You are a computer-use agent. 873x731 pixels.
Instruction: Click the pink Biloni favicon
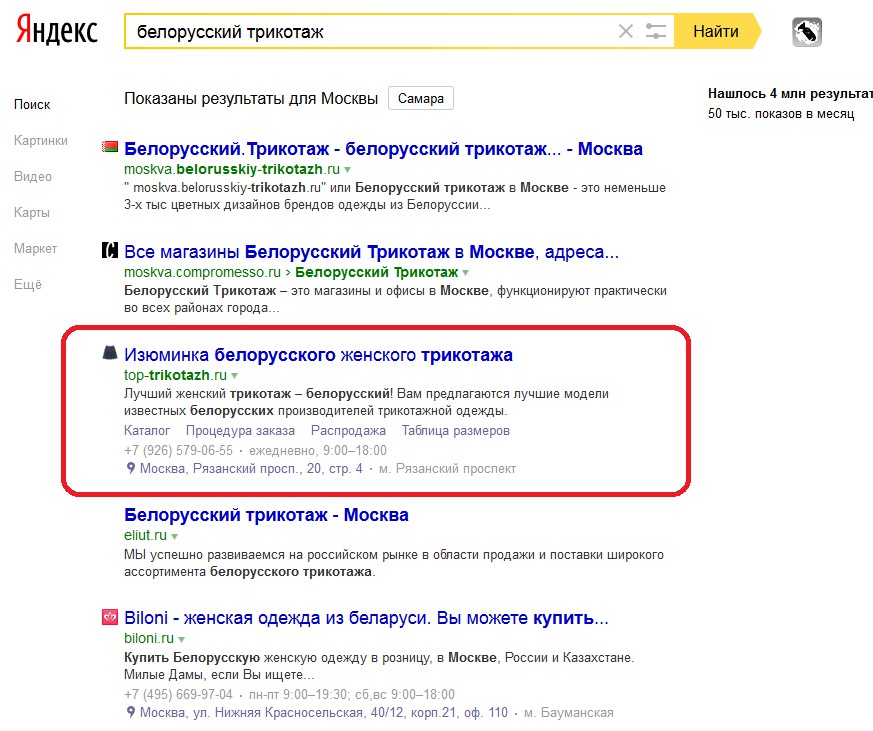110,617
